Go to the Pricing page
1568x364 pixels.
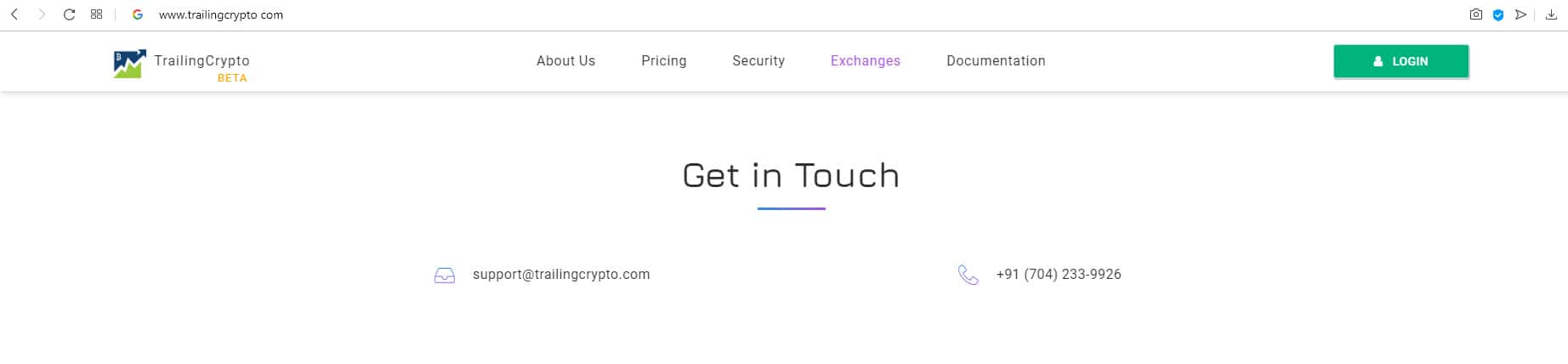coord(663,61)
